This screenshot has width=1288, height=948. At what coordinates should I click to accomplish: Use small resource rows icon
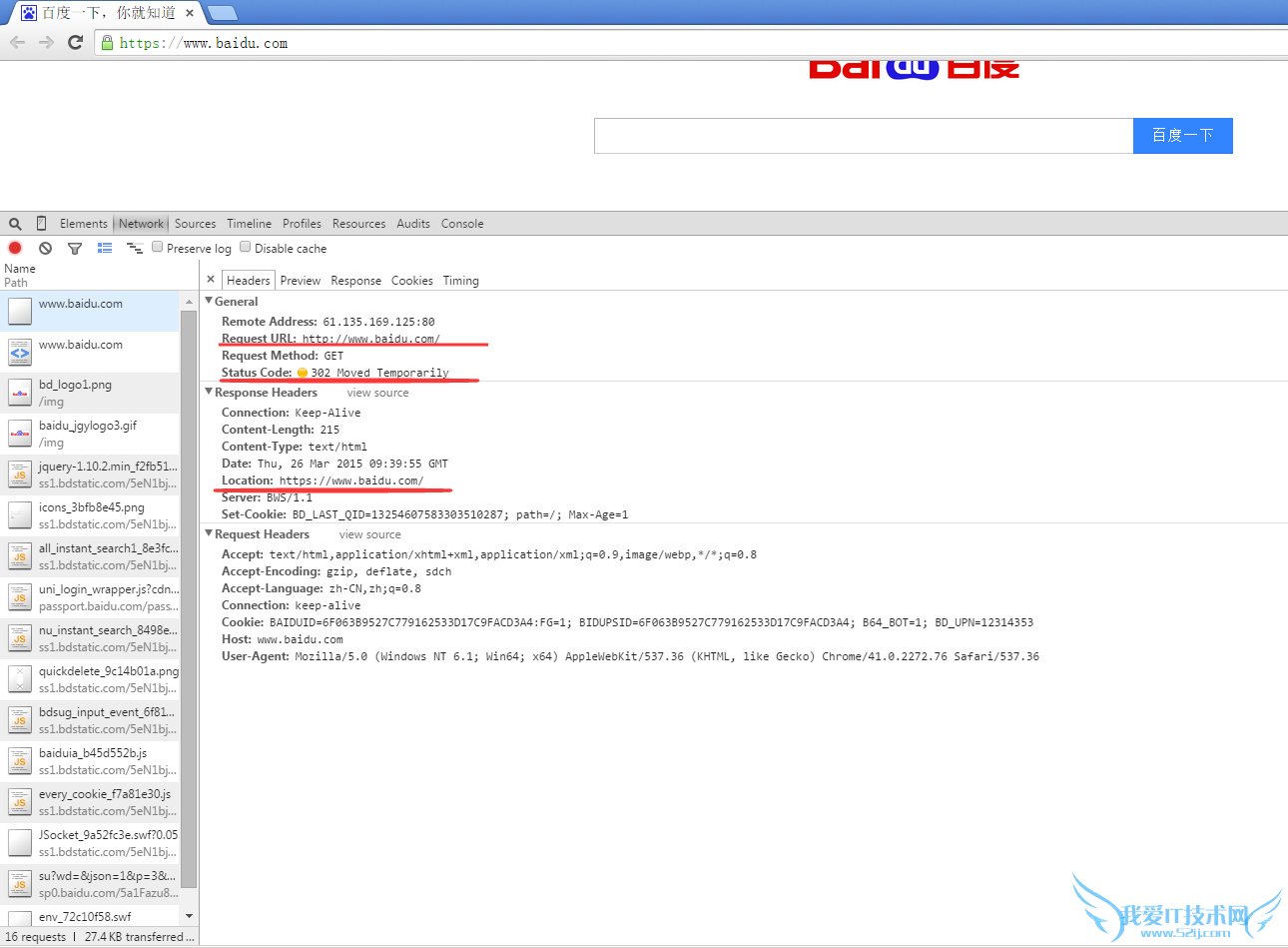(104, 247)
